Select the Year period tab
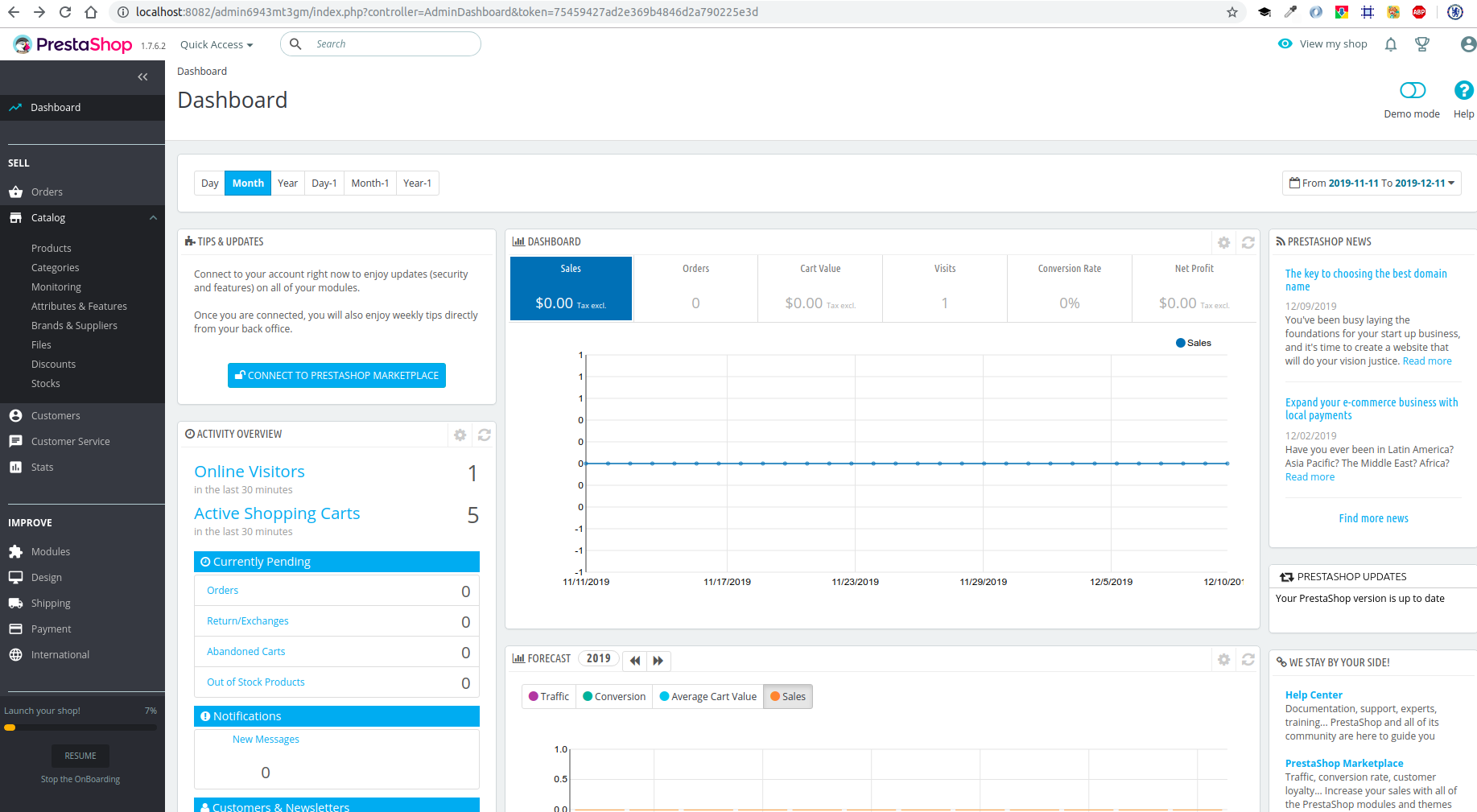 click(x=287, y=183)
